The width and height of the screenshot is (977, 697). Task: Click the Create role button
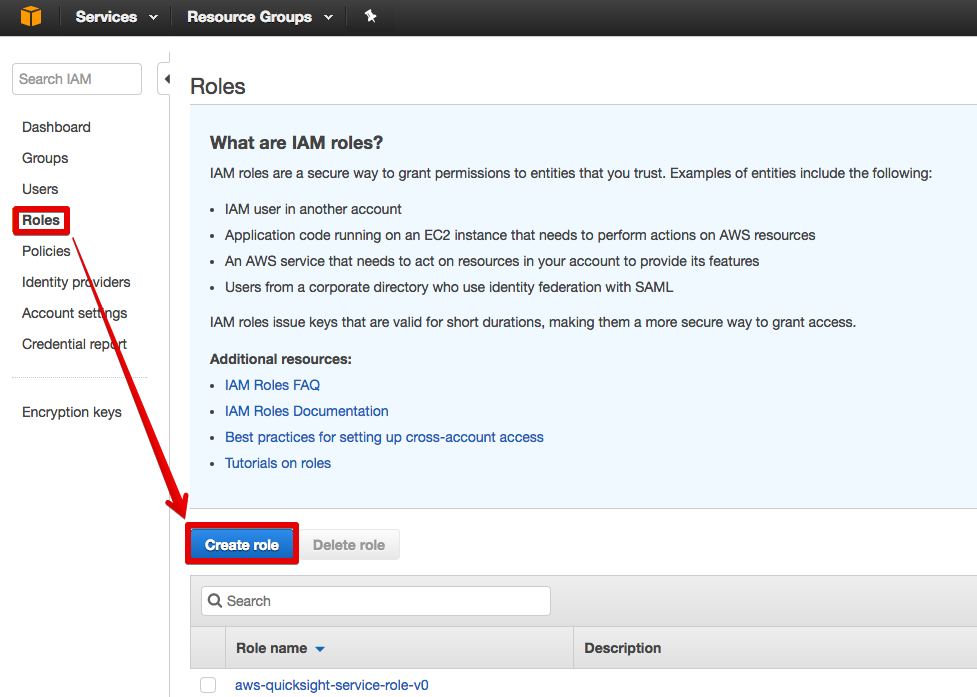pos(242,544)
